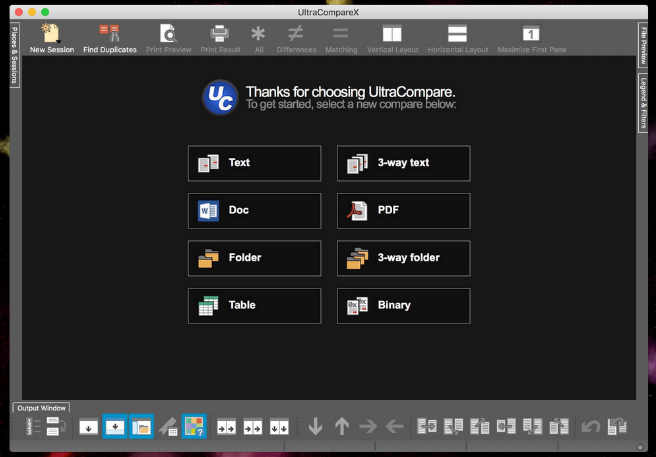Go to previous difference with up arrow
Viewport: 656px width, 457px height.
342,426
